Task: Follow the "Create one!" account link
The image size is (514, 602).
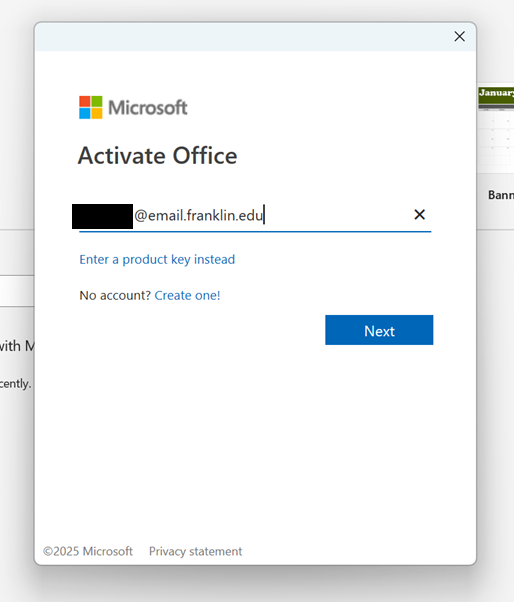Action: pos(187,295)
